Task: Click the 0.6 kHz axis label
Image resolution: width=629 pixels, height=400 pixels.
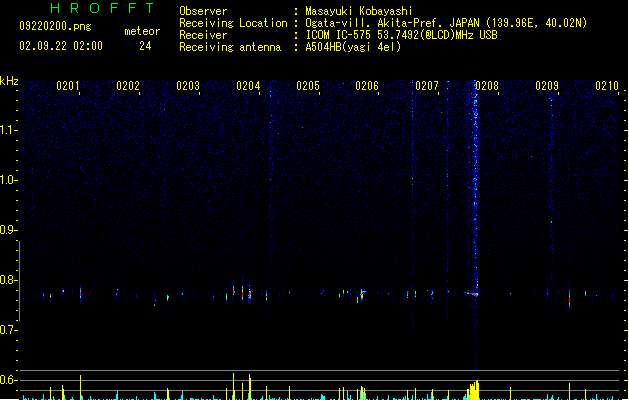Action: click(8, 380)
